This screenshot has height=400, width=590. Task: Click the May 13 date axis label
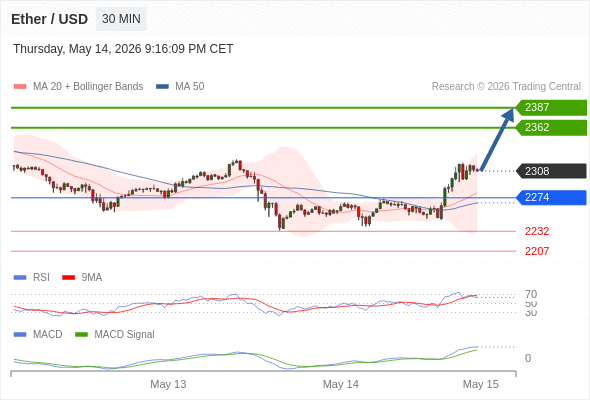[168, 384]
